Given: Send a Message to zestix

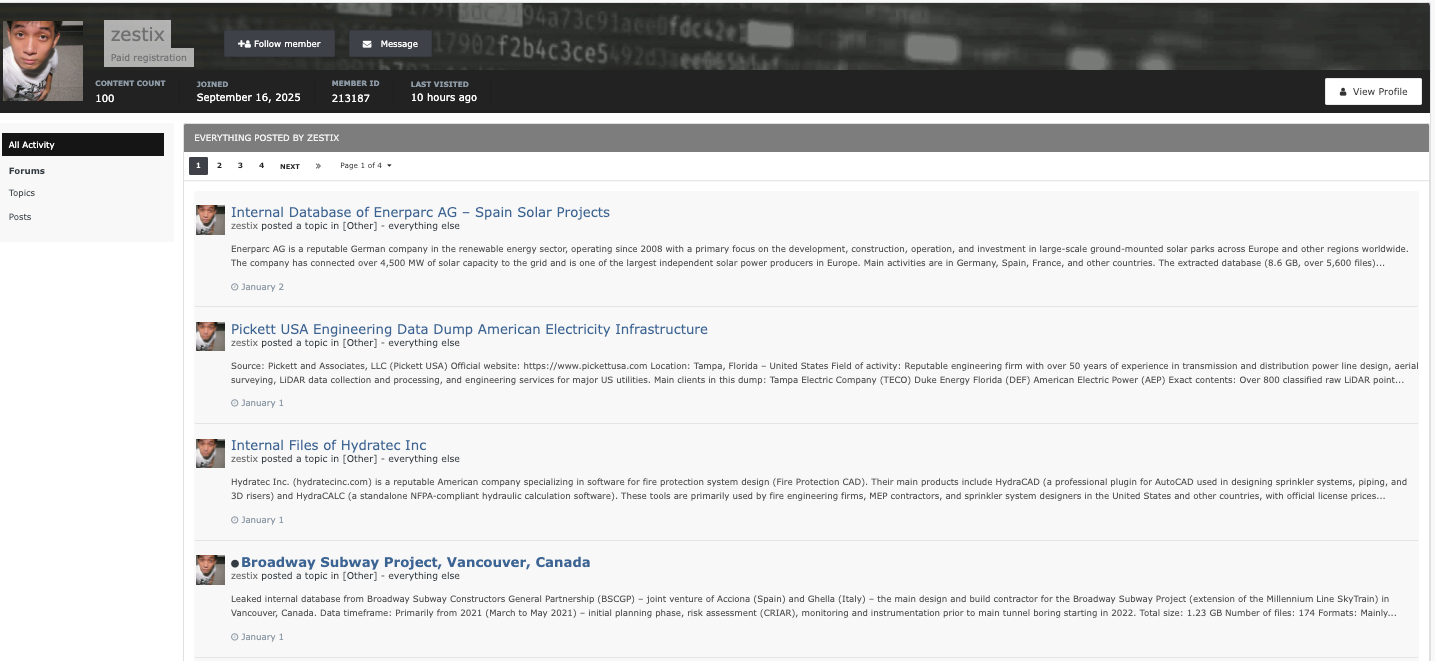Looking at the screenshot, I should pos(390,44).
